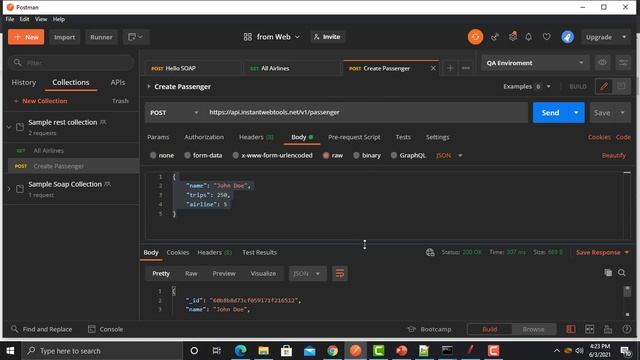Viewport: 640px width, 360px height.
Task: Open the View menu
Action: click(41, 19)
